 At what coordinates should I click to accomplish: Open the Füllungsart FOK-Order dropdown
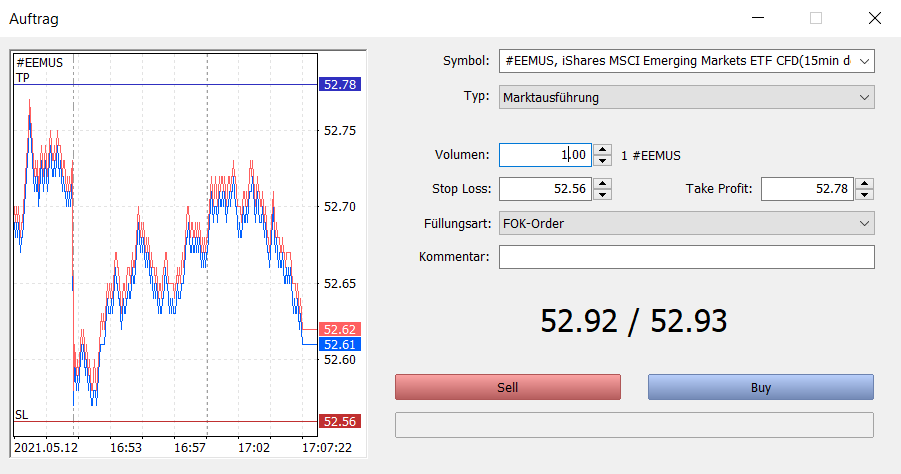[x=687, y=223]
